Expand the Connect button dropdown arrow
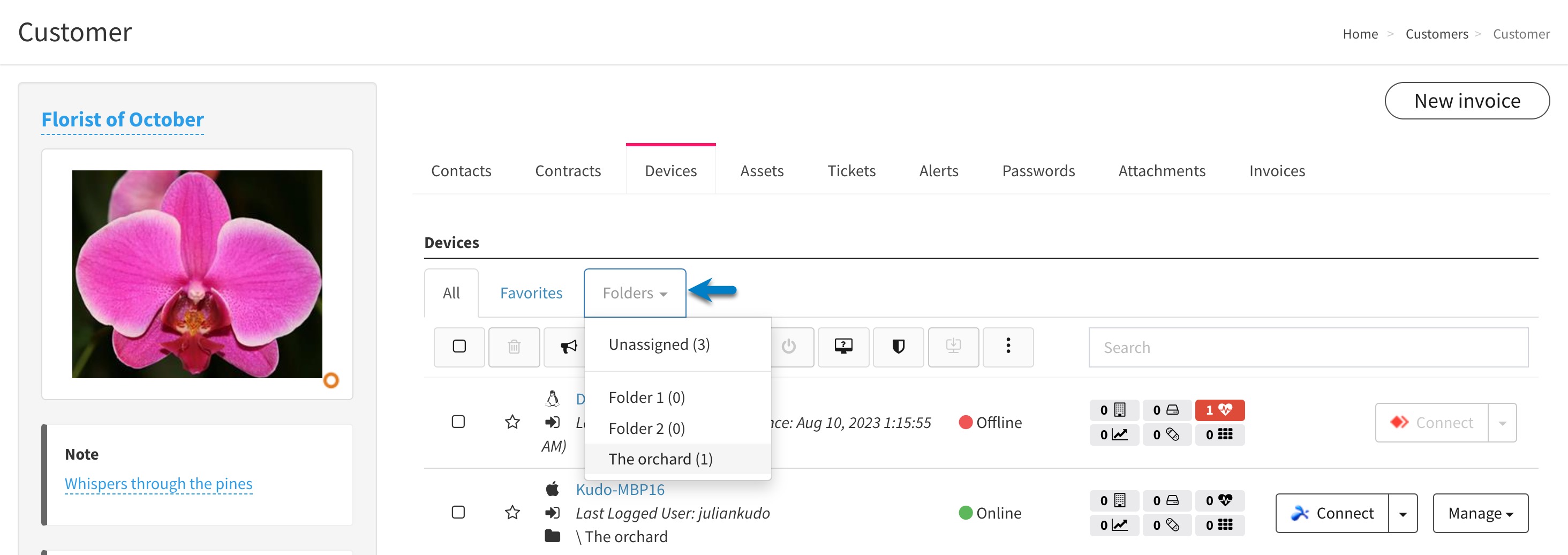This screenshot has height=555, width=1568. 1403,513
